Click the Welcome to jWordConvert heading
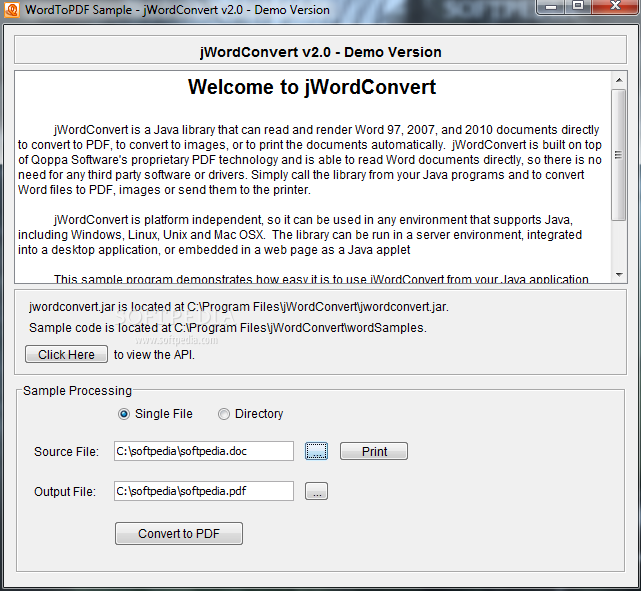Viewport: 641px width, 591px height. point(312,87)
